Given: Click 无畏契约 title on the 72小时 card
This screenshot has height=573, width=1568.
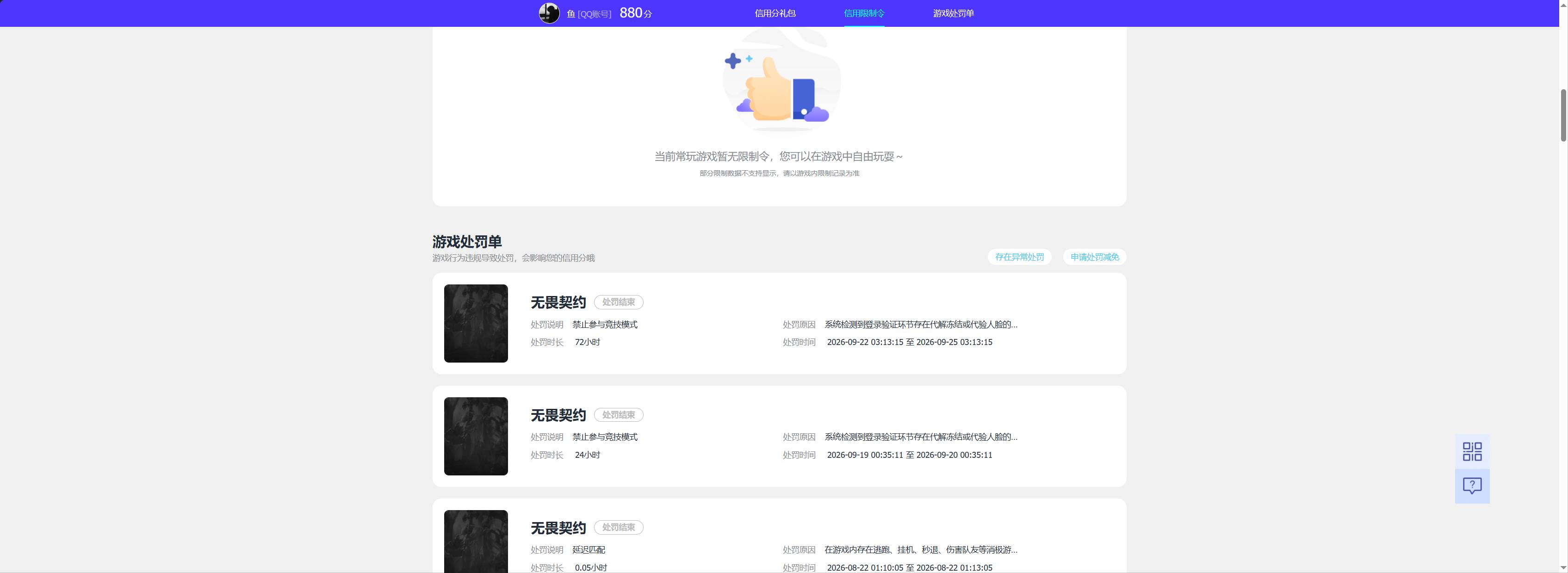Looking at the screenshot, I should pyautogui.click(x=558, y=302).
